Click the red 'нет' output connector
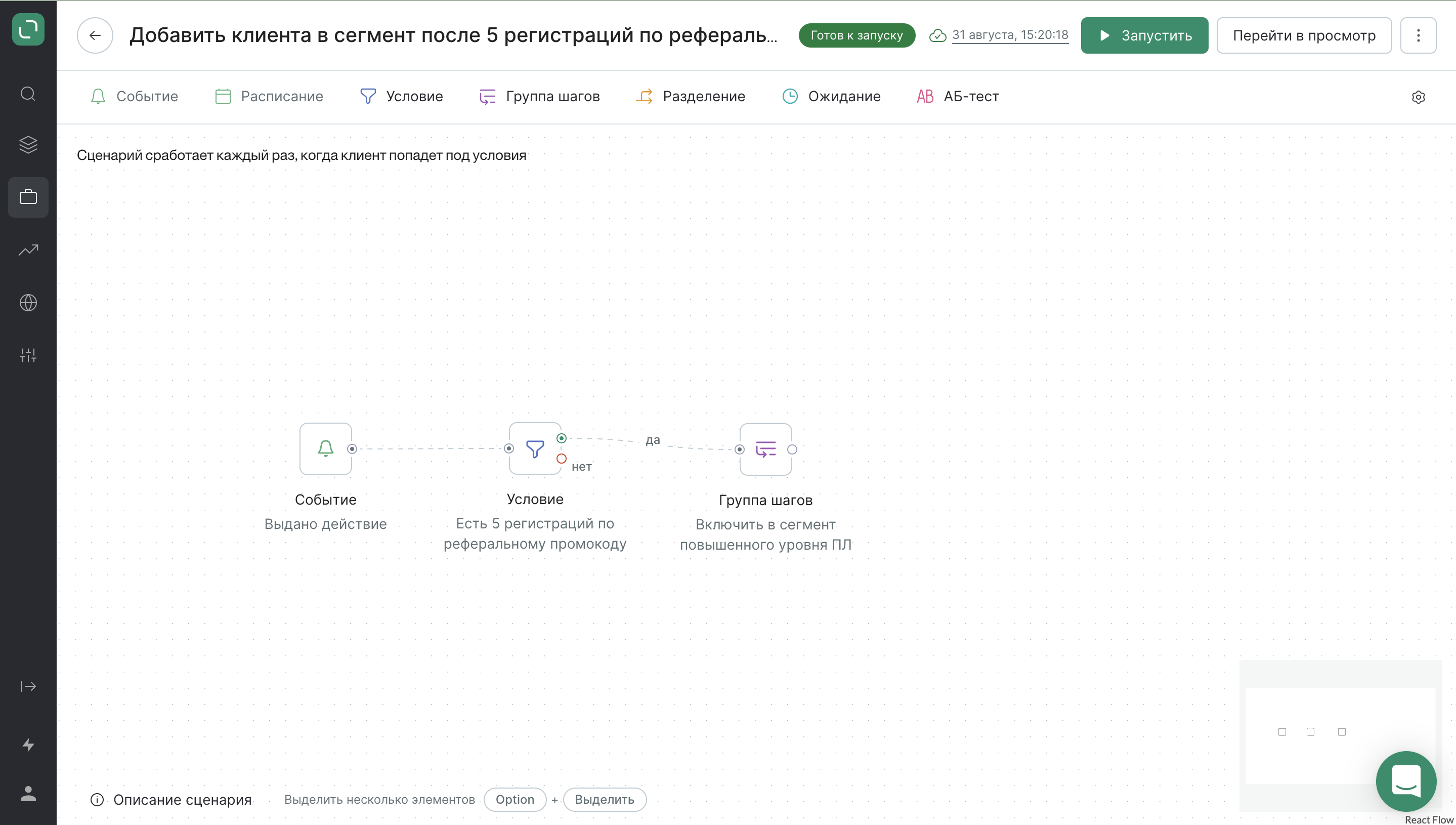Screen dimensions: 1456x825 click(x=561, y=459)
